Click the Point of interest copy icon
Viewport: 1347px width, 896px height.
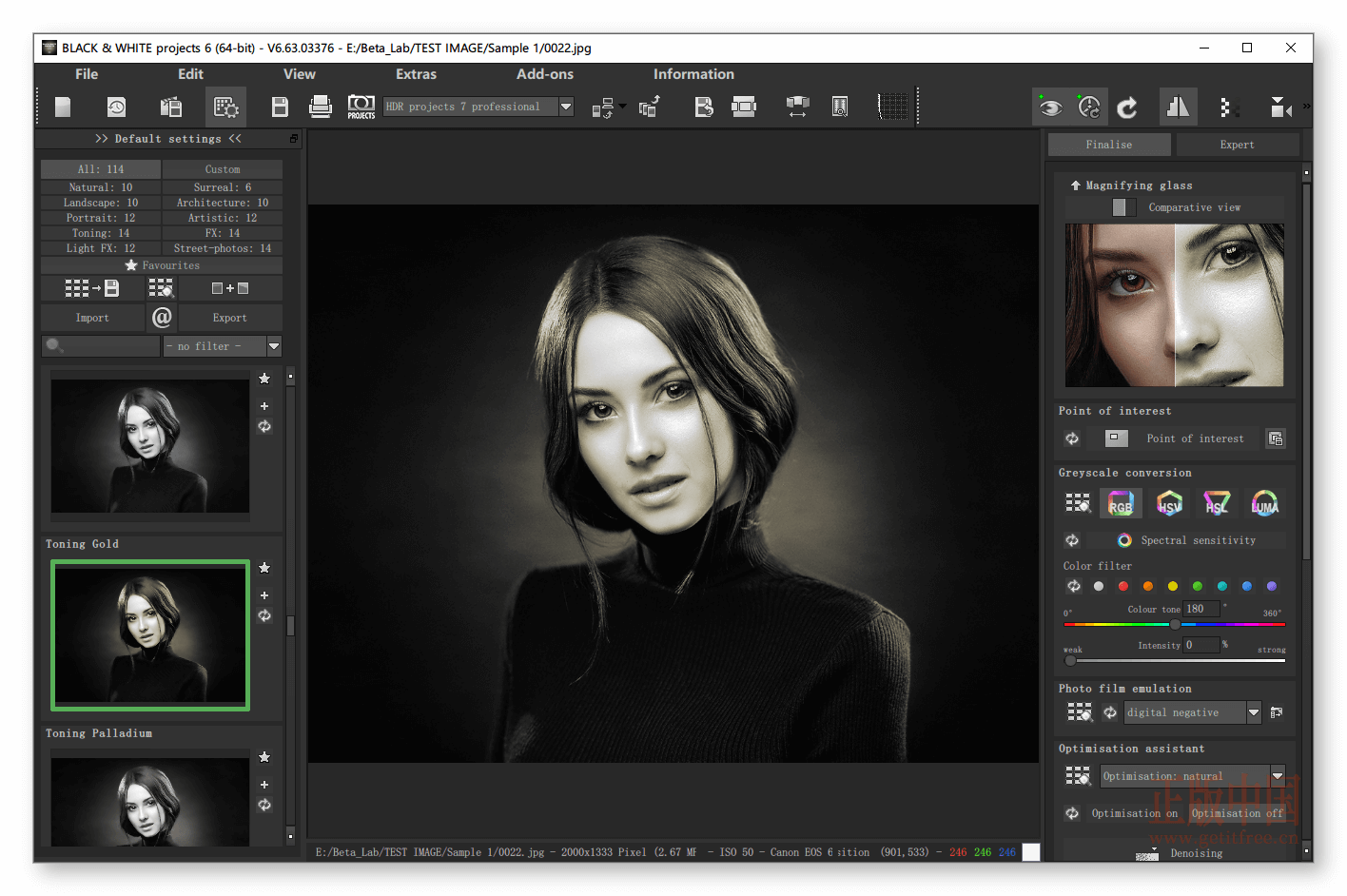(1276, 438)
